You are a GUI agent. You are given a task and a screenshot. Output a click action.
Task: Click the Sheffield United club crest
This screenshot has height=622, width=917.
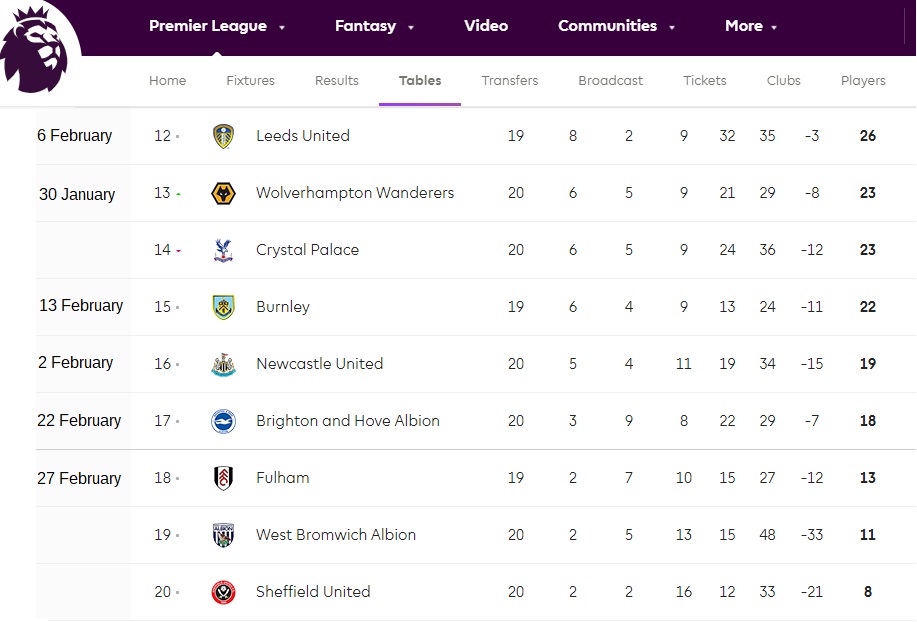[224, 592]
